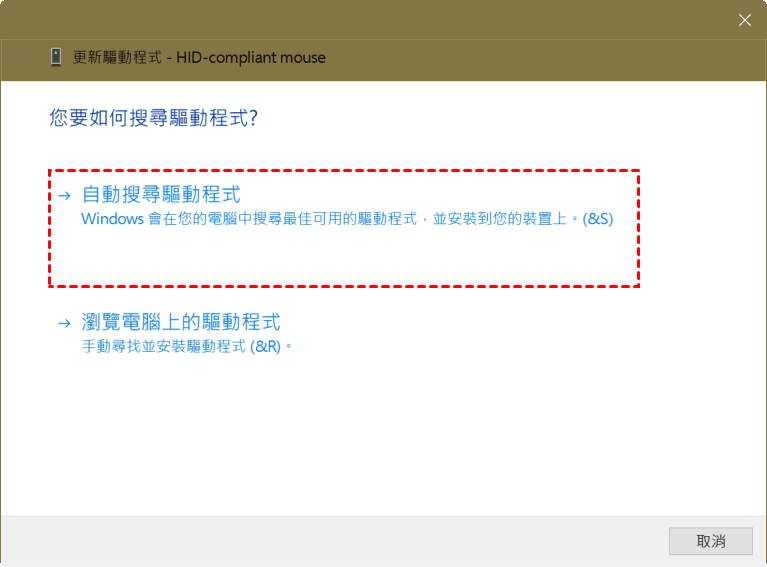Click the dimmed back arrow in header
767x567 pixels.
tap(17, 57)
